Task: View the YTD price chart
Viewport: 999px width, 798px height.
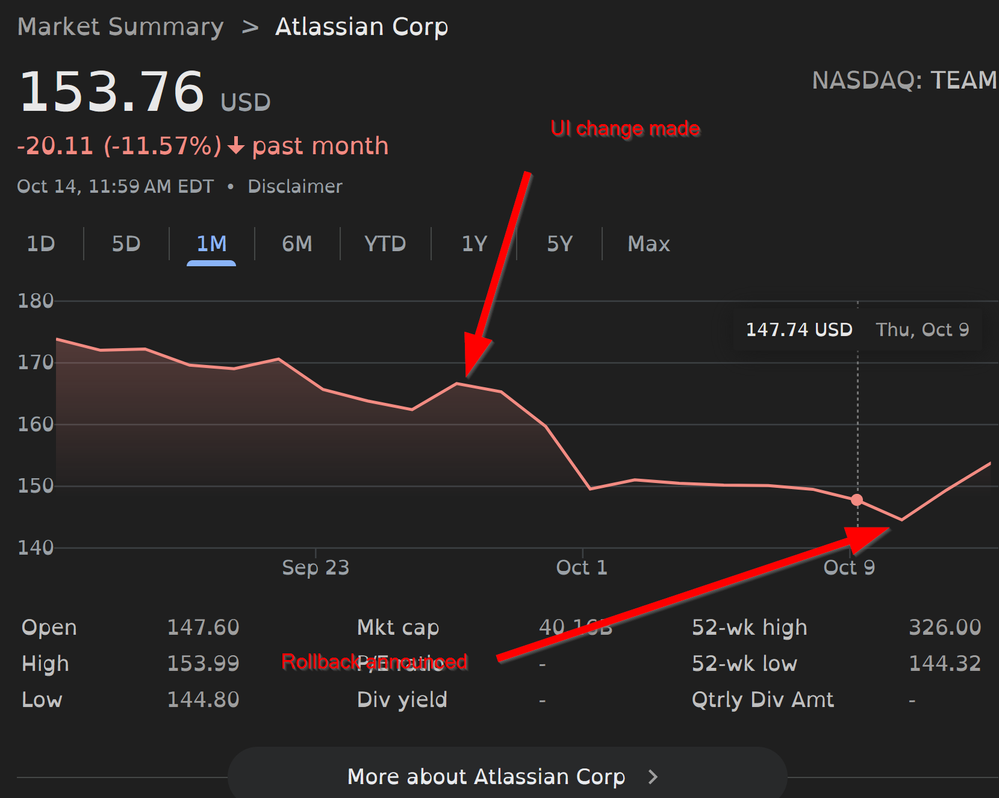Action: point(384,243)
